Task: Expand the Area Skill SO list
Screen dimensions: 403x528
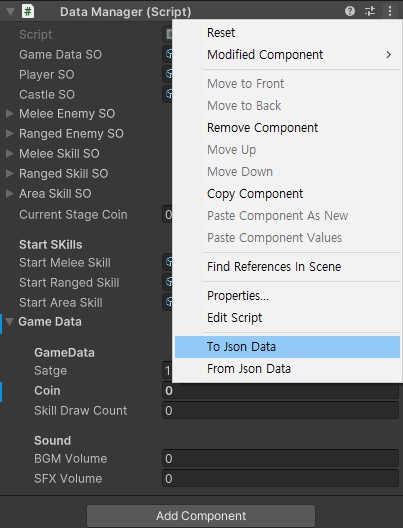Action: tap(10, 193)
